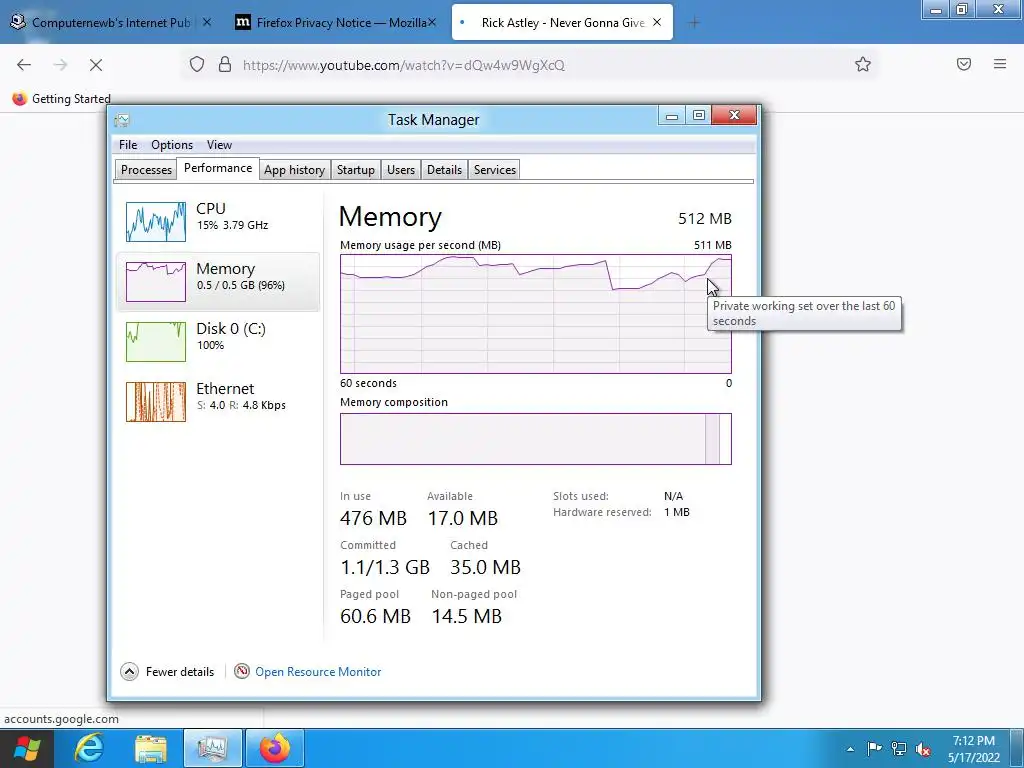Switch to the Services tab
1024x768 pixels.
[x=495, y=170]
